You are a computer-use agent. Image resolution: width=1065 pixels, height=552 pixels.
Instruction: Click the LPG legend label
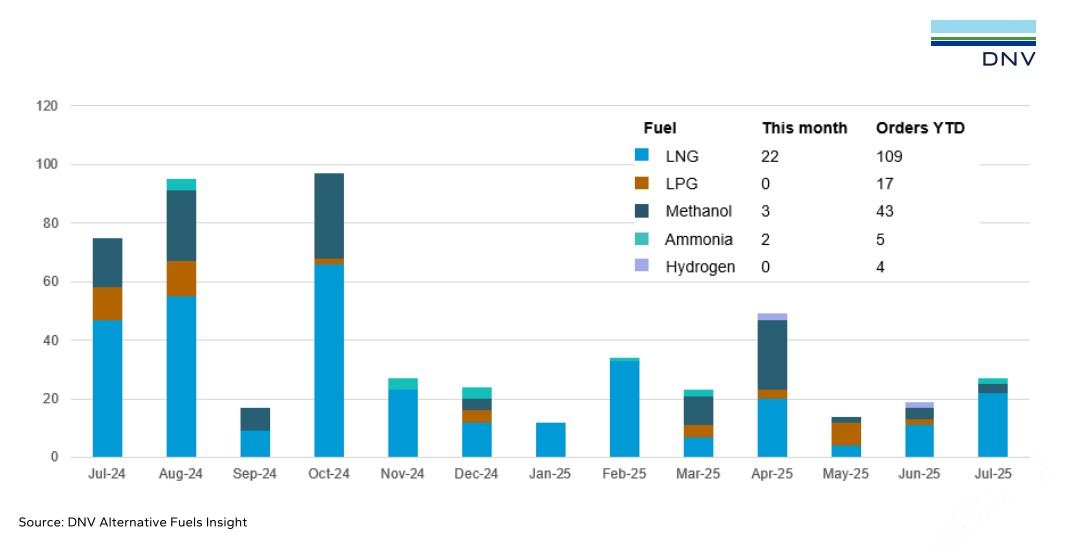pos(681,184)
